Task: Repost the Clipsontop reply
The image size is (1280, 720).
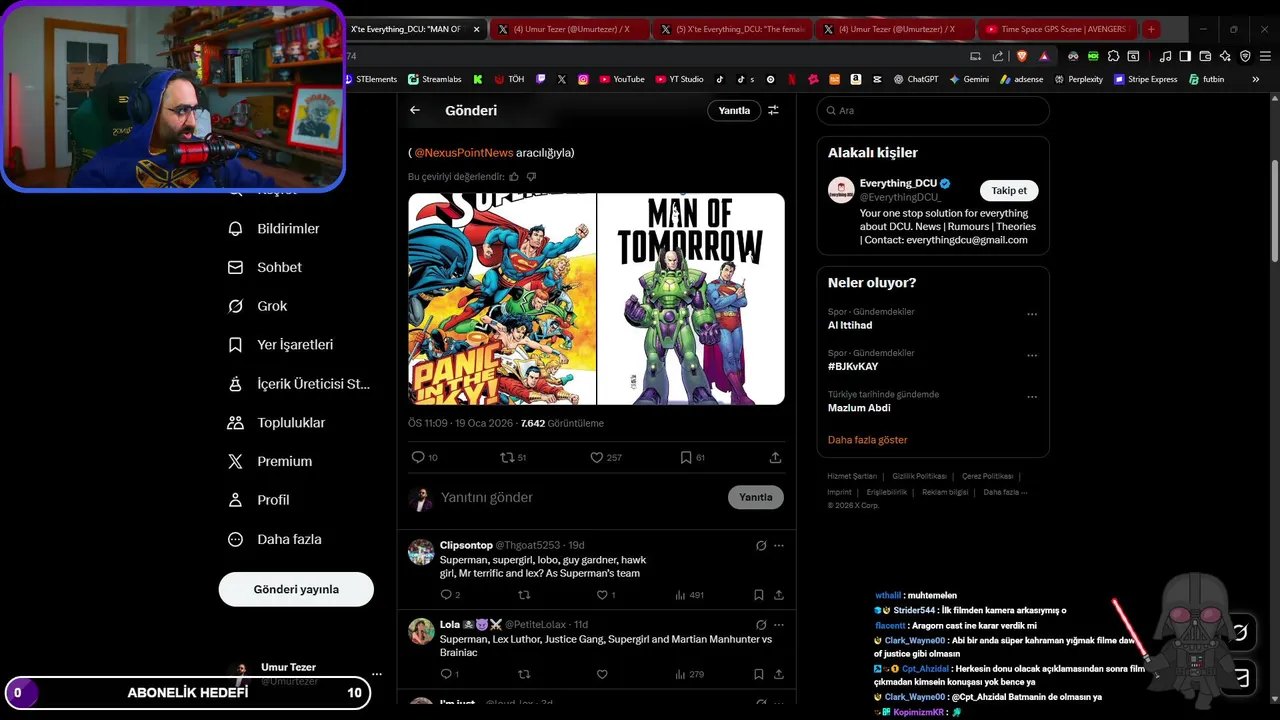Action: [524, 595]
